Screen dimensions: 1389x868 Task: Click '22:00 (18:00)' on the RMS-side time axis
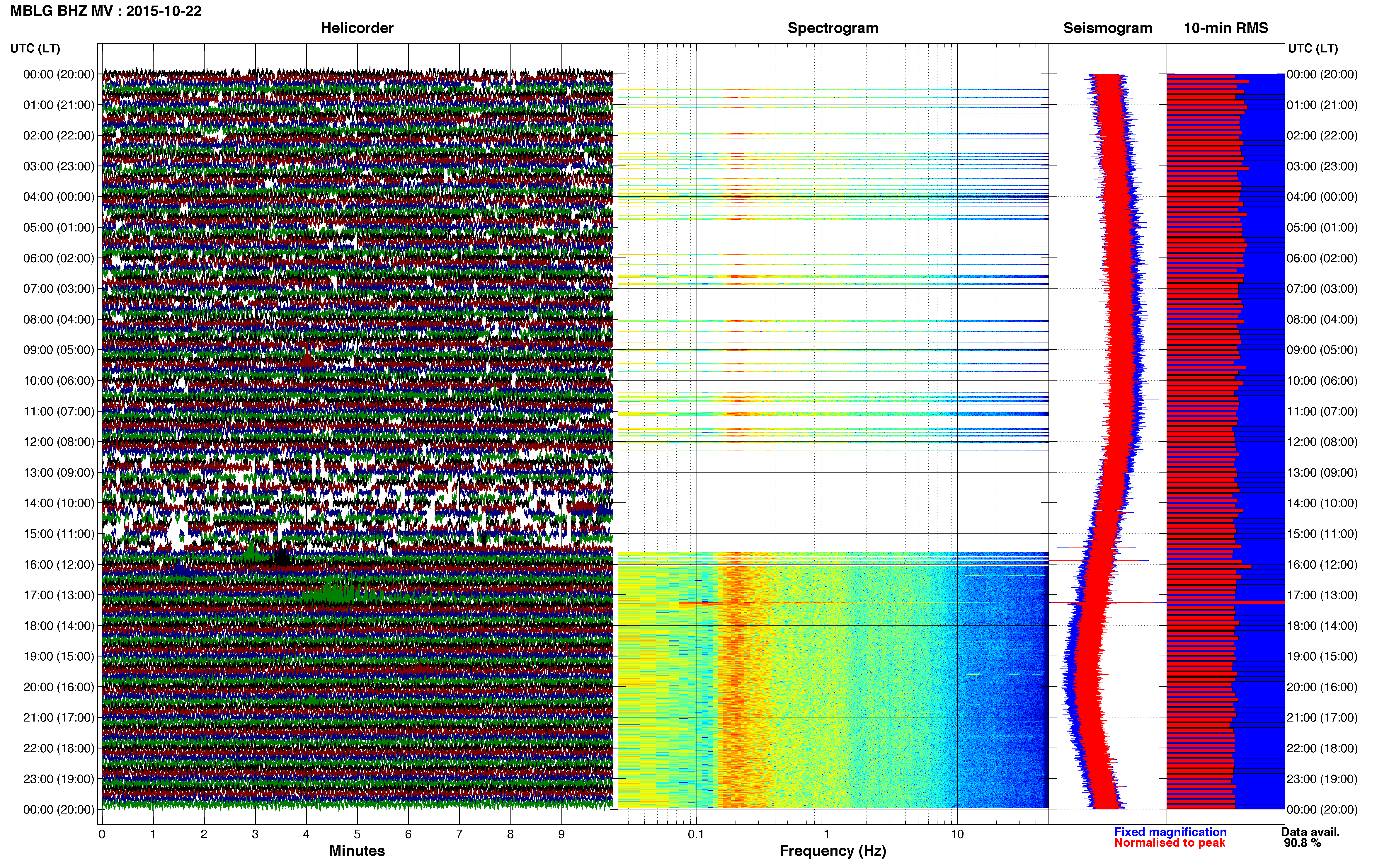coord(1322,748)
